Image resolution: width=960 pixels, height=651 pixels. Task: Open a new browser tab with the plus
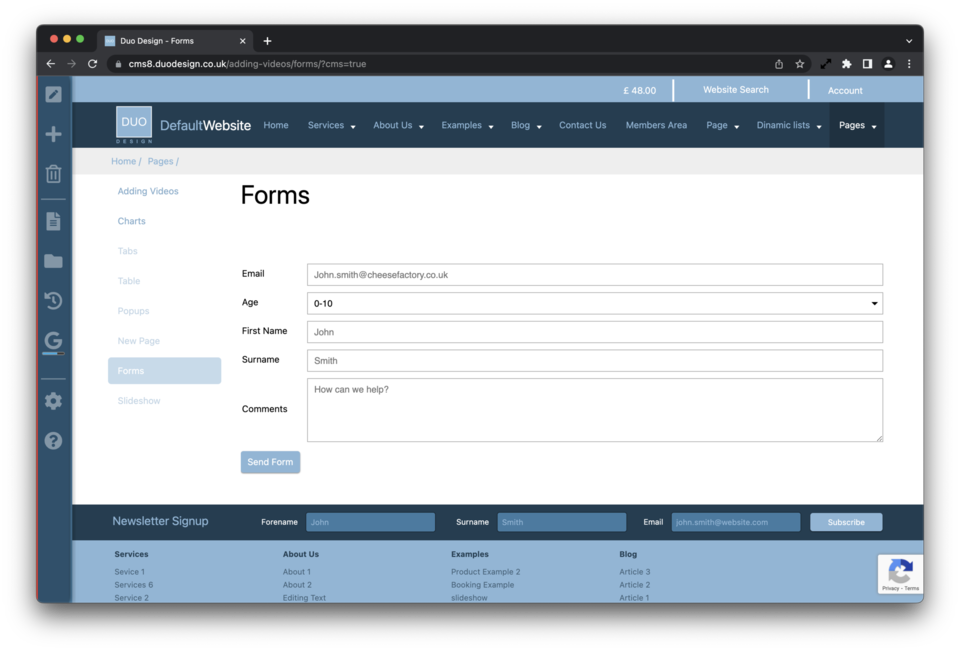click(268, 41)
